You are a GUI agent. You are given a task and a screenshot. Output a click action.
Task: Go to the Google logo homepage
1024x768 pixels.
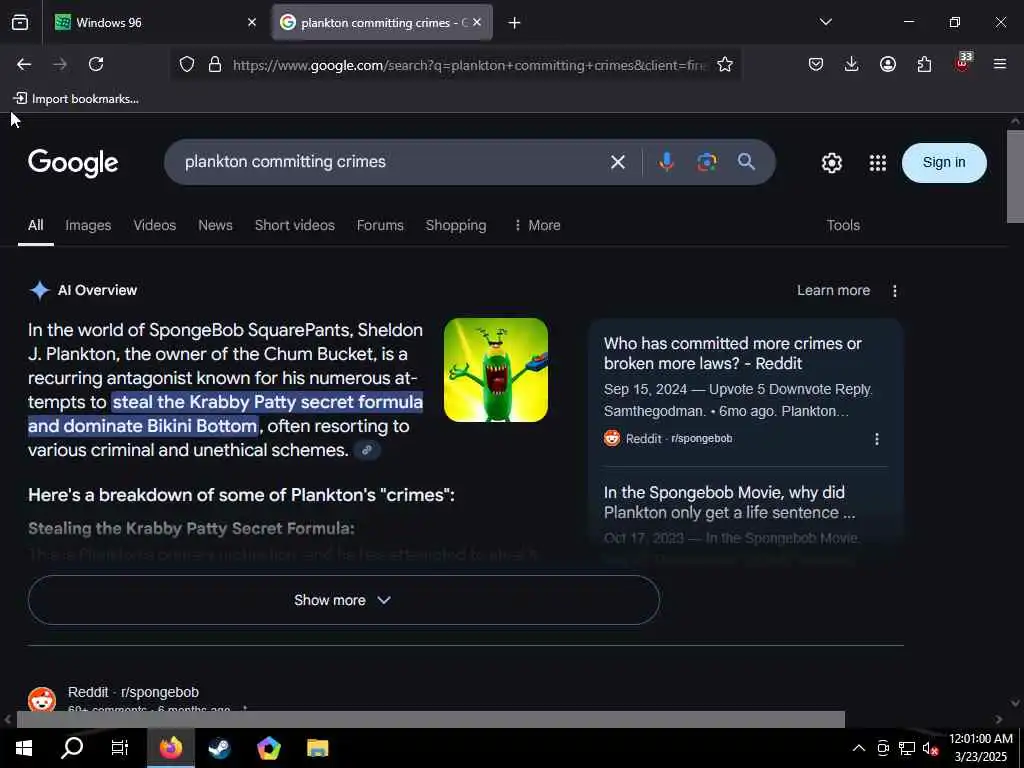pos(73,163)
